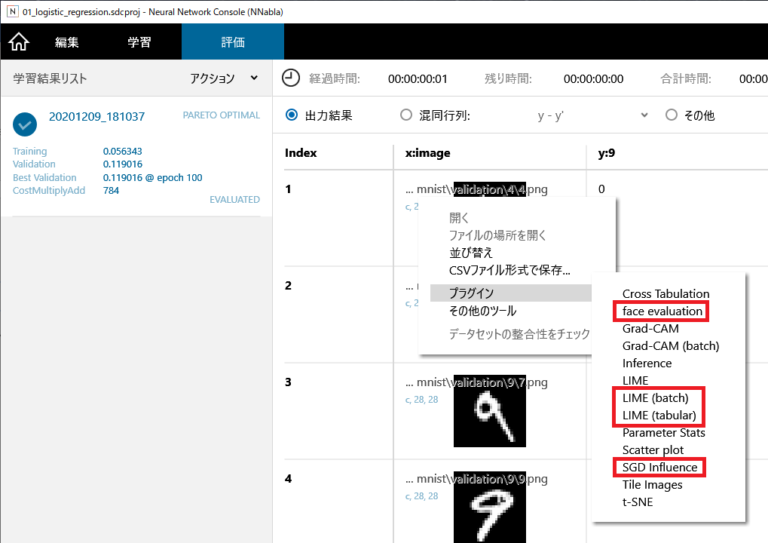
Task: Click the mnist\validation\9\7.png path in row 3
Action: pos(476,382)
